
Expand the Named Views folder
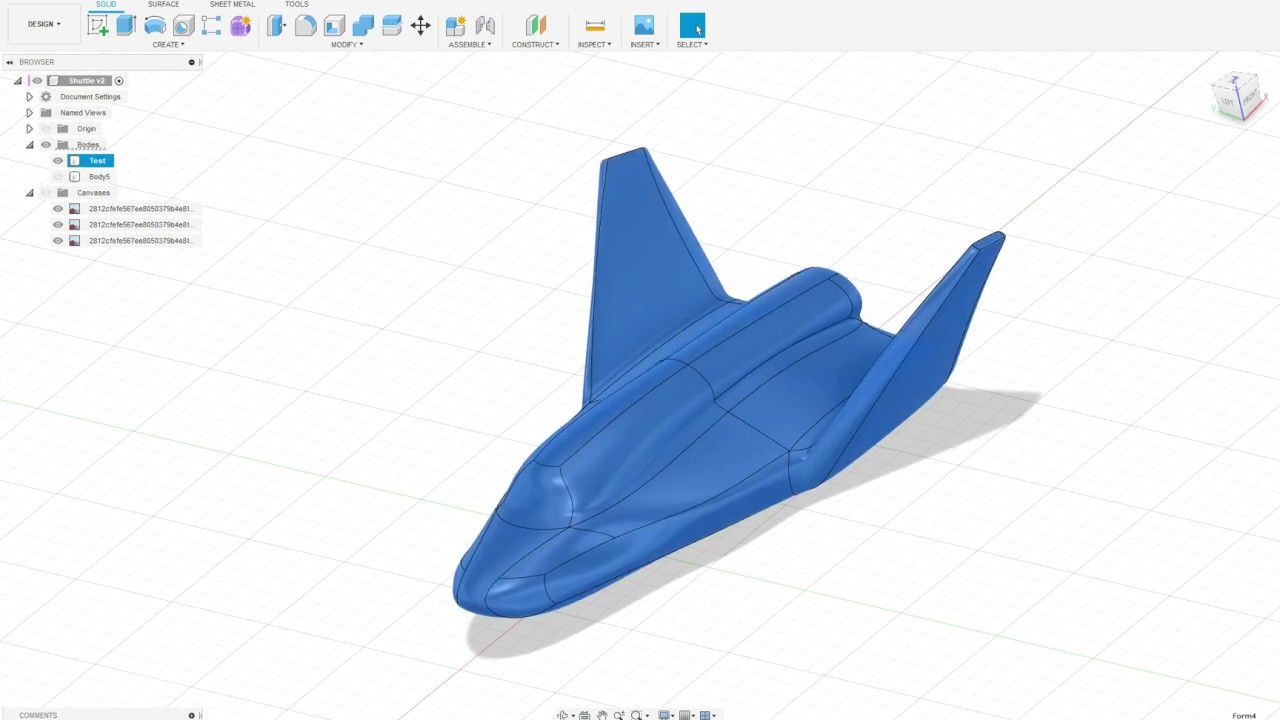pyautogui.click(x=29, y=113)
